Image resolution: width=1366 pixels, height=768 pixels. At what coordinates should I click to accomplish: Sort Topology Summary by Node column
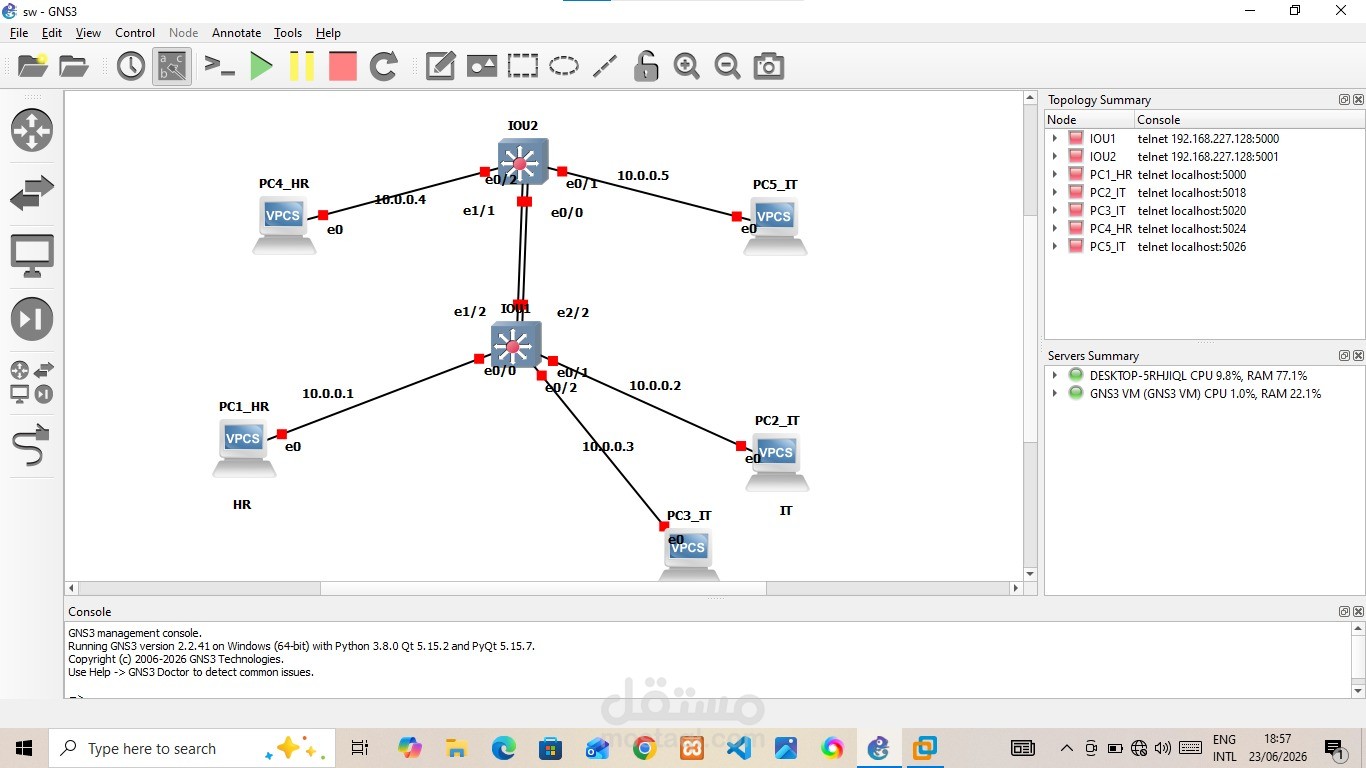[x=1088, y=120]
